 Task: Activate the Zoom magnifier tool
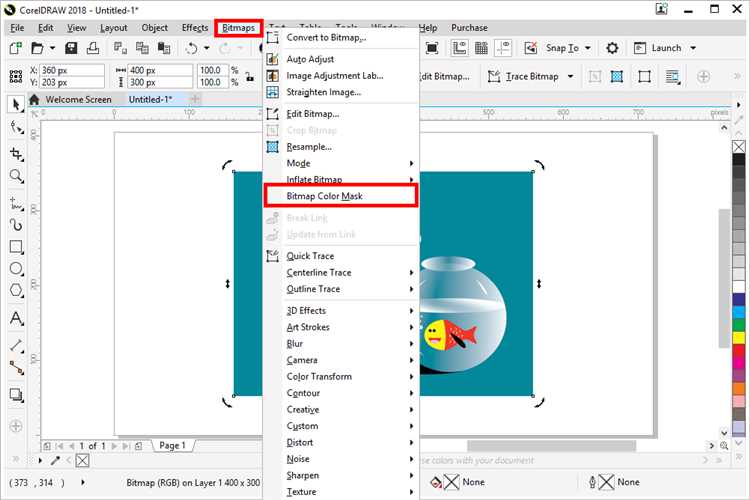pyautogui.click(x=16, y=176)
